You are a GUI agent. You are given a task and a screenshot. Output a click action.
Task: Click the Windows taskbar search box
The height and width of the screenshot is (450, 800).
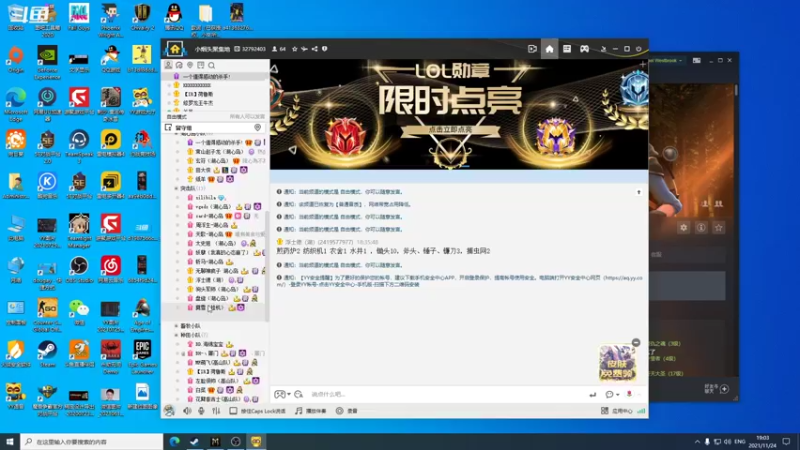point(92,441)
